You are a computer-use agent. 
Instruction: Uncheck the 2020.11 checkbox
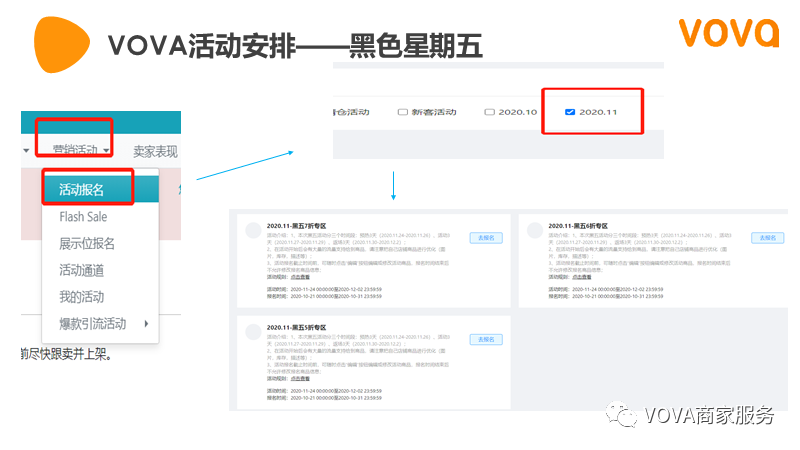pyautogui.click(x=570, y=112)
